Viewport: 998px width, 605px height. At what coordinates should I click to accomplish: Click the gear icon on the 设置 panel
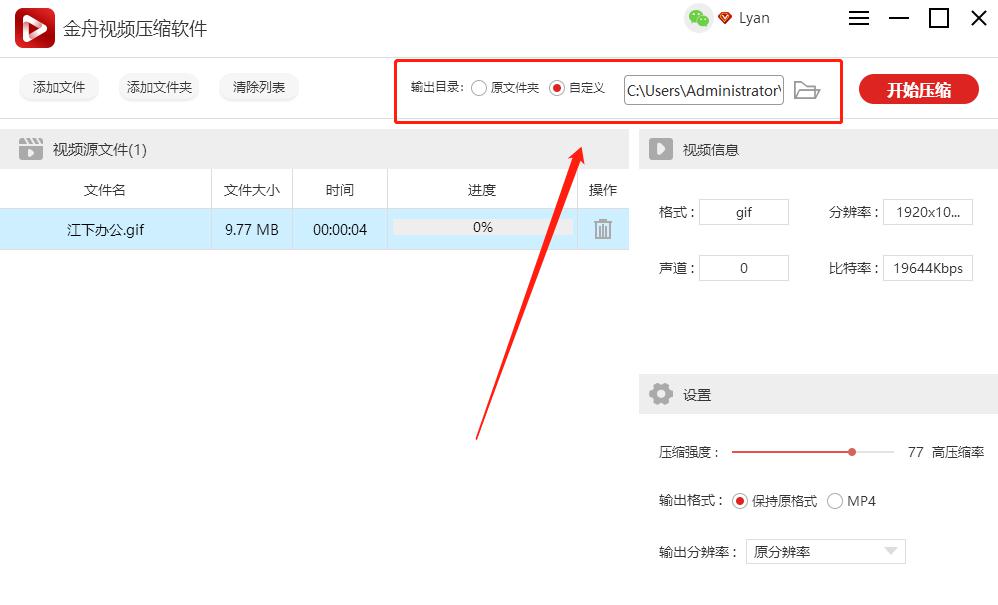pyautogui.click(x=661, y=394)
